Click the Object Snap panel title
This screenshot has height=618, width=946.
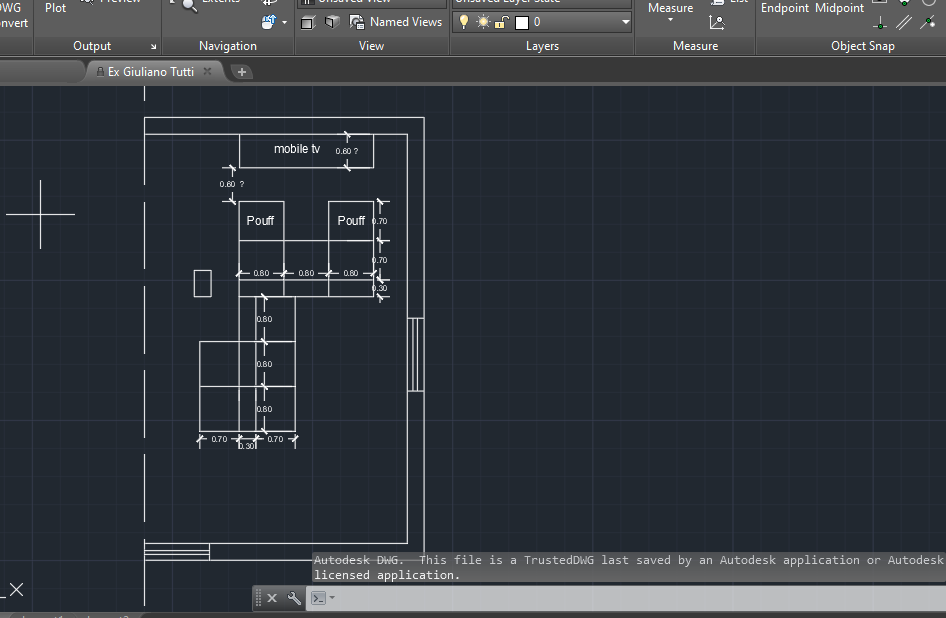click(862, 46)
